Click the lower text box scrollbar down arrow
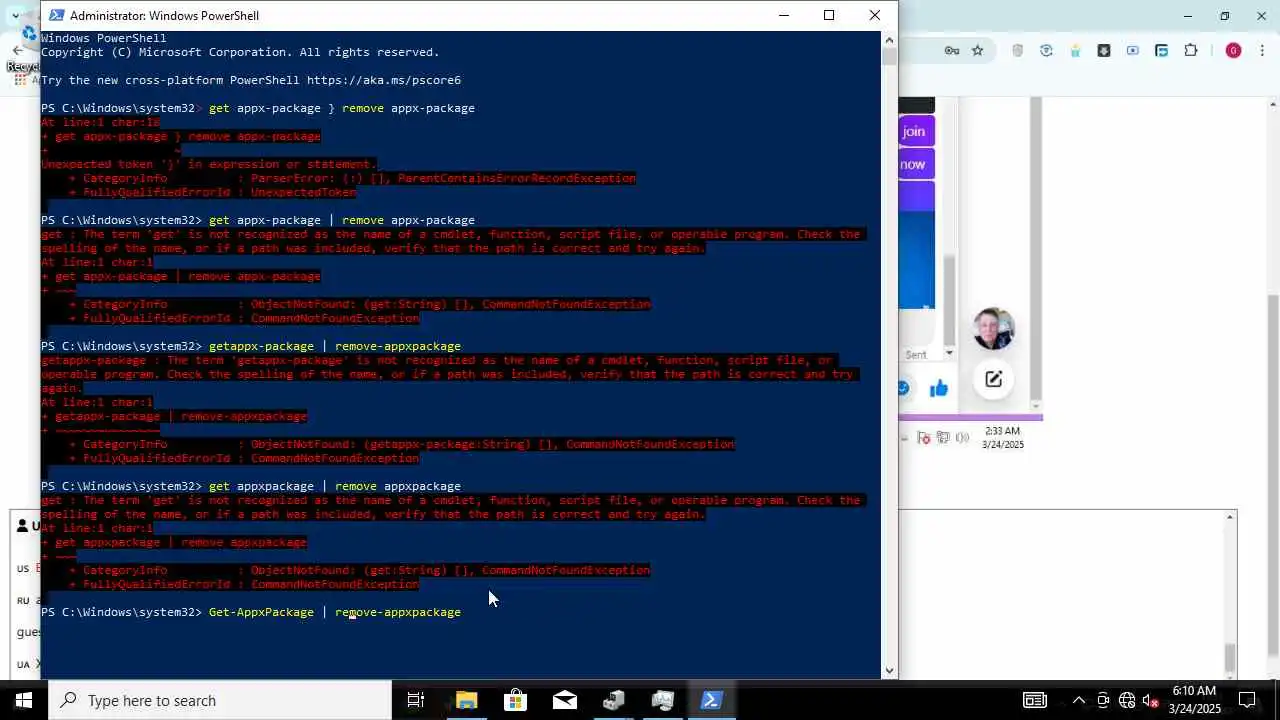Image resolution: width=1280 pixels, height=720 pixels. pos(1230,676)
